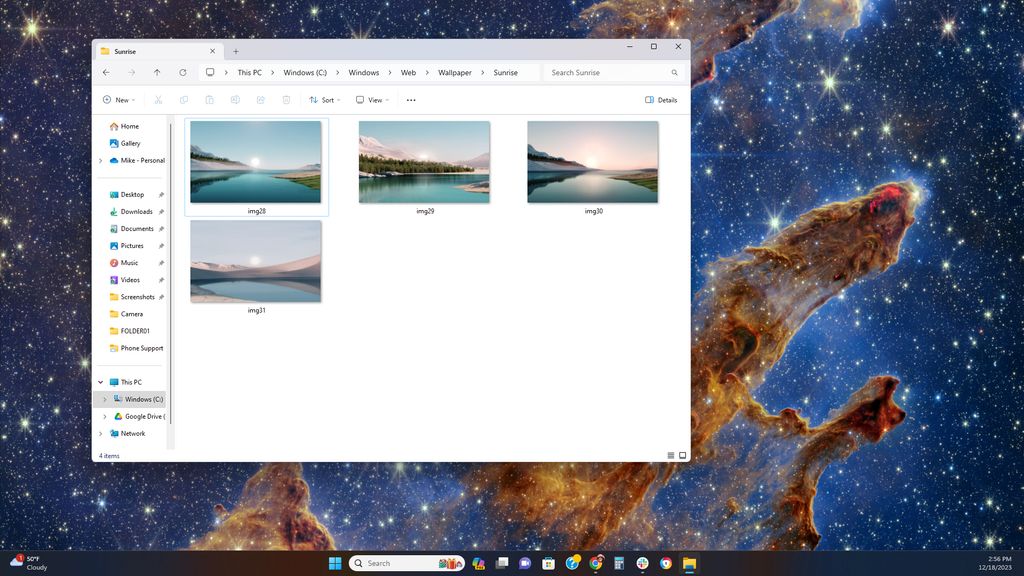1024x576 pixels.
Task: Open the View options dropdown
Action: (x=372, y=100)
